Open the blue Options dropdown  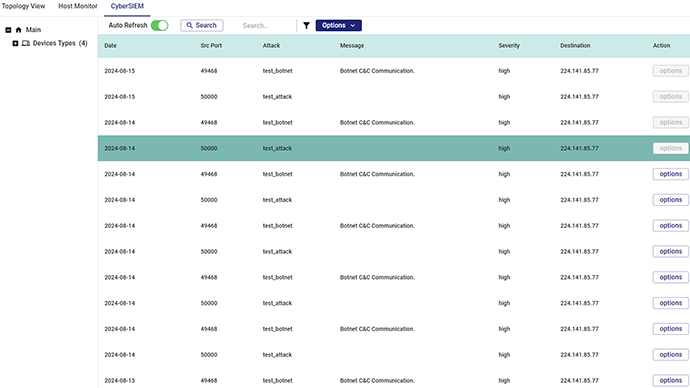[338, 26]
